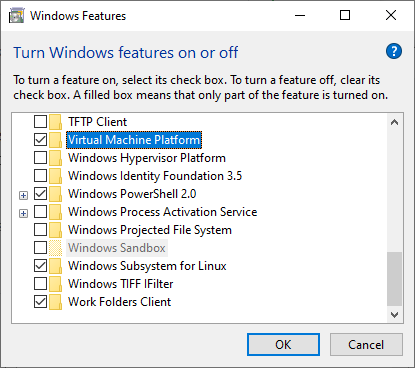Disable the Windows Subsystem for Linux checkbox

tap(40, 266)
